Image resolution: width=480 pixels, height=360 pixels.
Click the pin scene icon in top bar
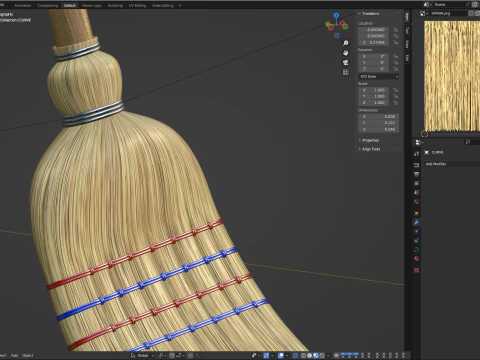pos(467,4)
